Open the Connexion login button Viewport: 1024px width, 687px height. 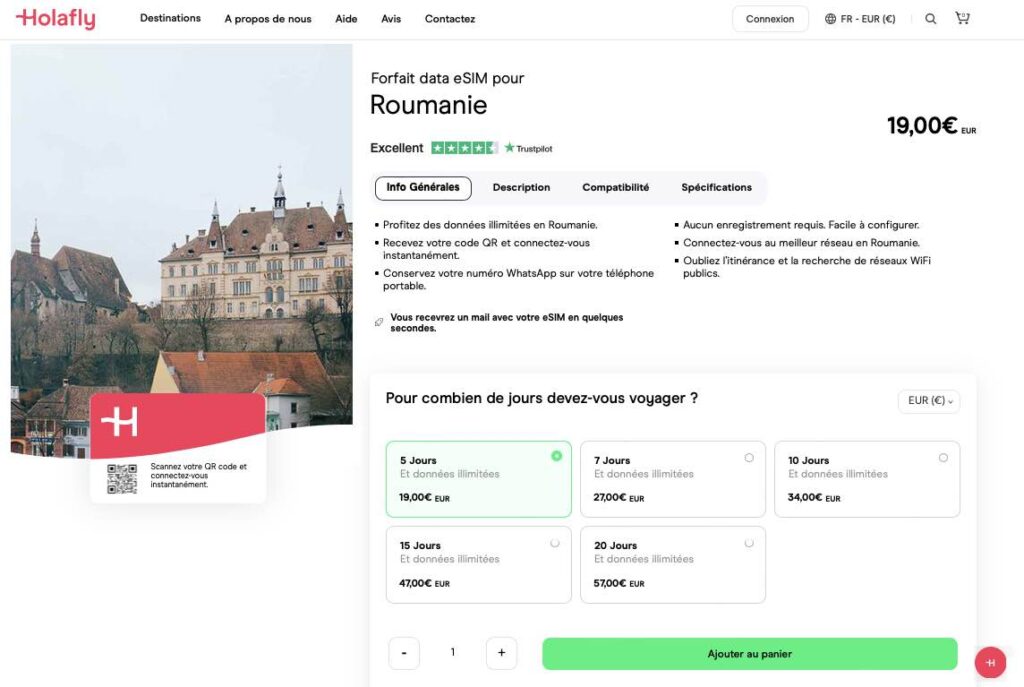coord(770,18)
